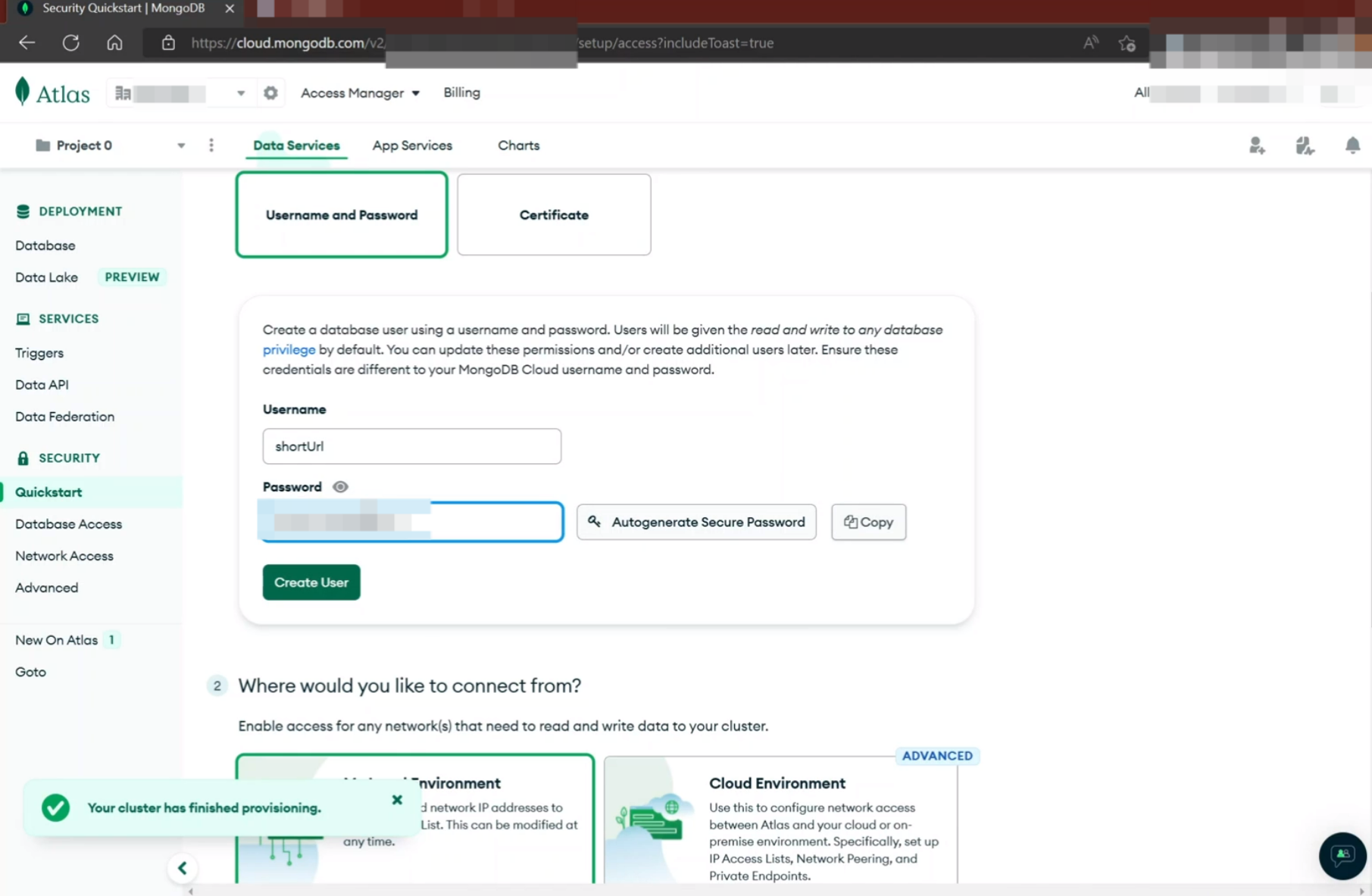
Task: Open Data Lake in the sidebar
Action: [x=46, y=277]
